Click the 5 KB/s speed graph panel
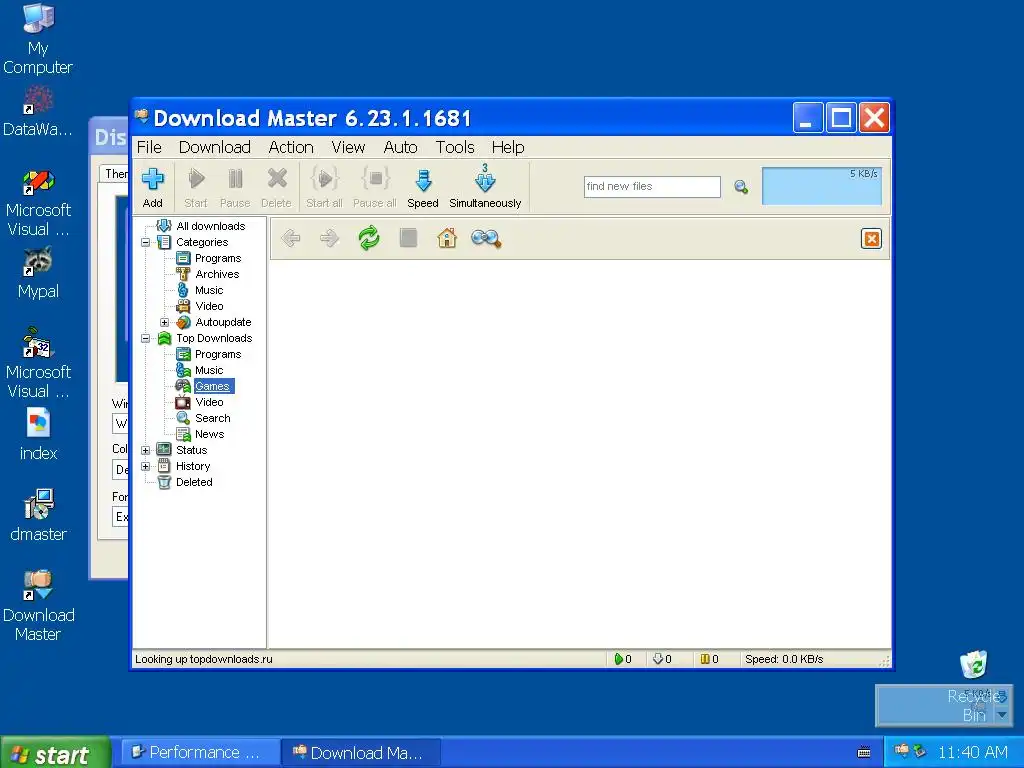This screenshot has height=768, width=1024. point(822,186)
